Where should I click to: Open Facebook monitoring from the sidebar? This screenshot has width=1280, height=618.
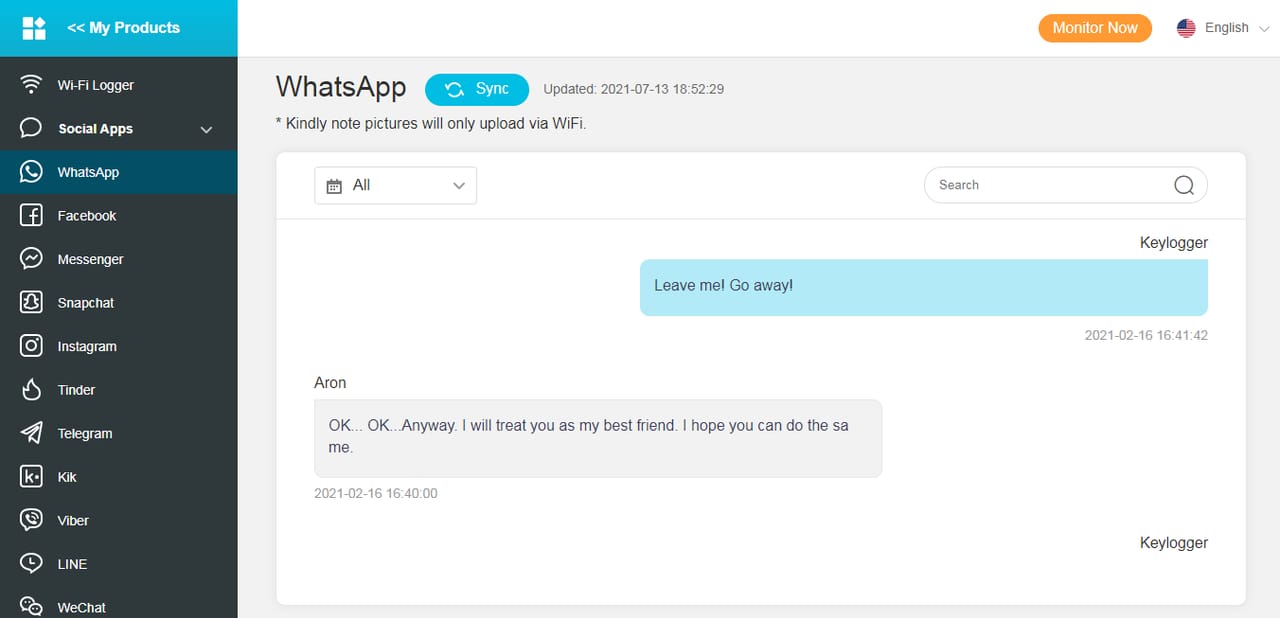point(31,215)
